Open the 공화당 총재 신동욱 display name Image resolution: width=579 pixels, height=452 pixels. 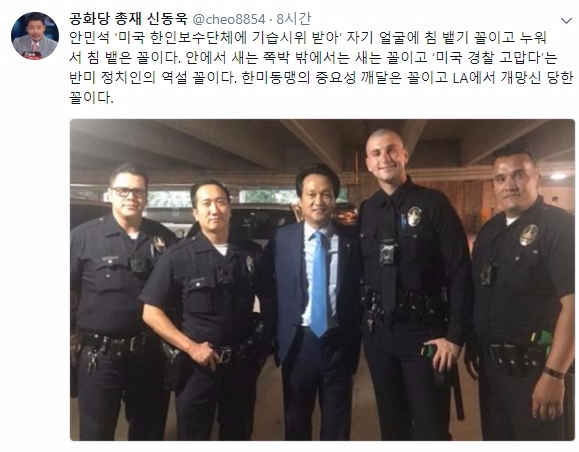coord(128,19)
